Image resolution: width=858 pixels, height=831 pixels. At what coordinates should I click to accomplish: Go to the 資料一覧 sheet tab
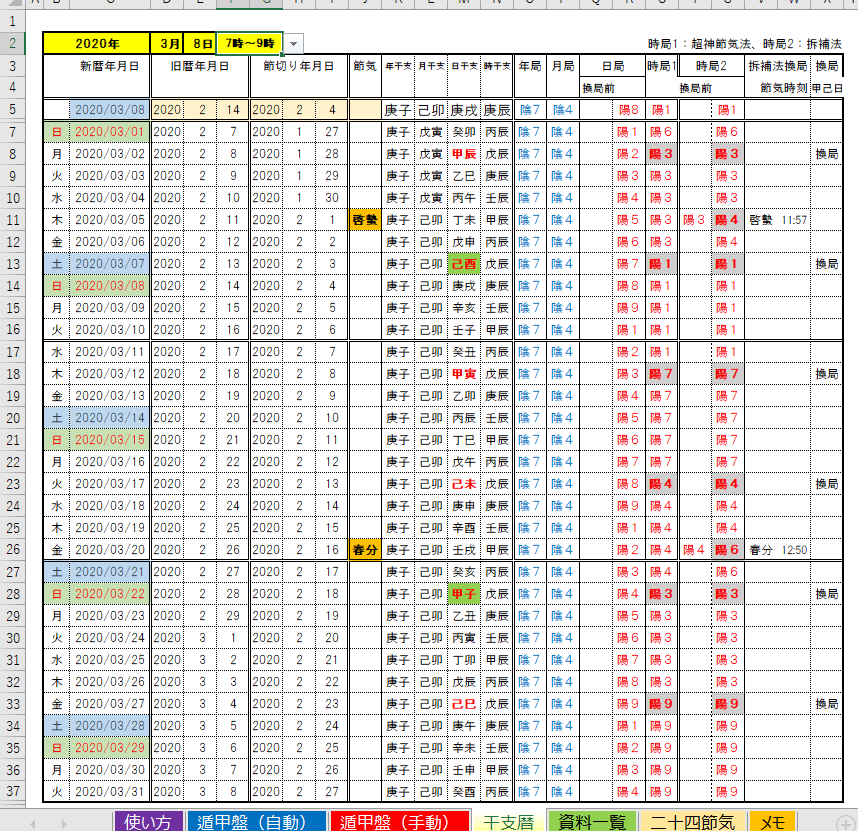(592, 821)
